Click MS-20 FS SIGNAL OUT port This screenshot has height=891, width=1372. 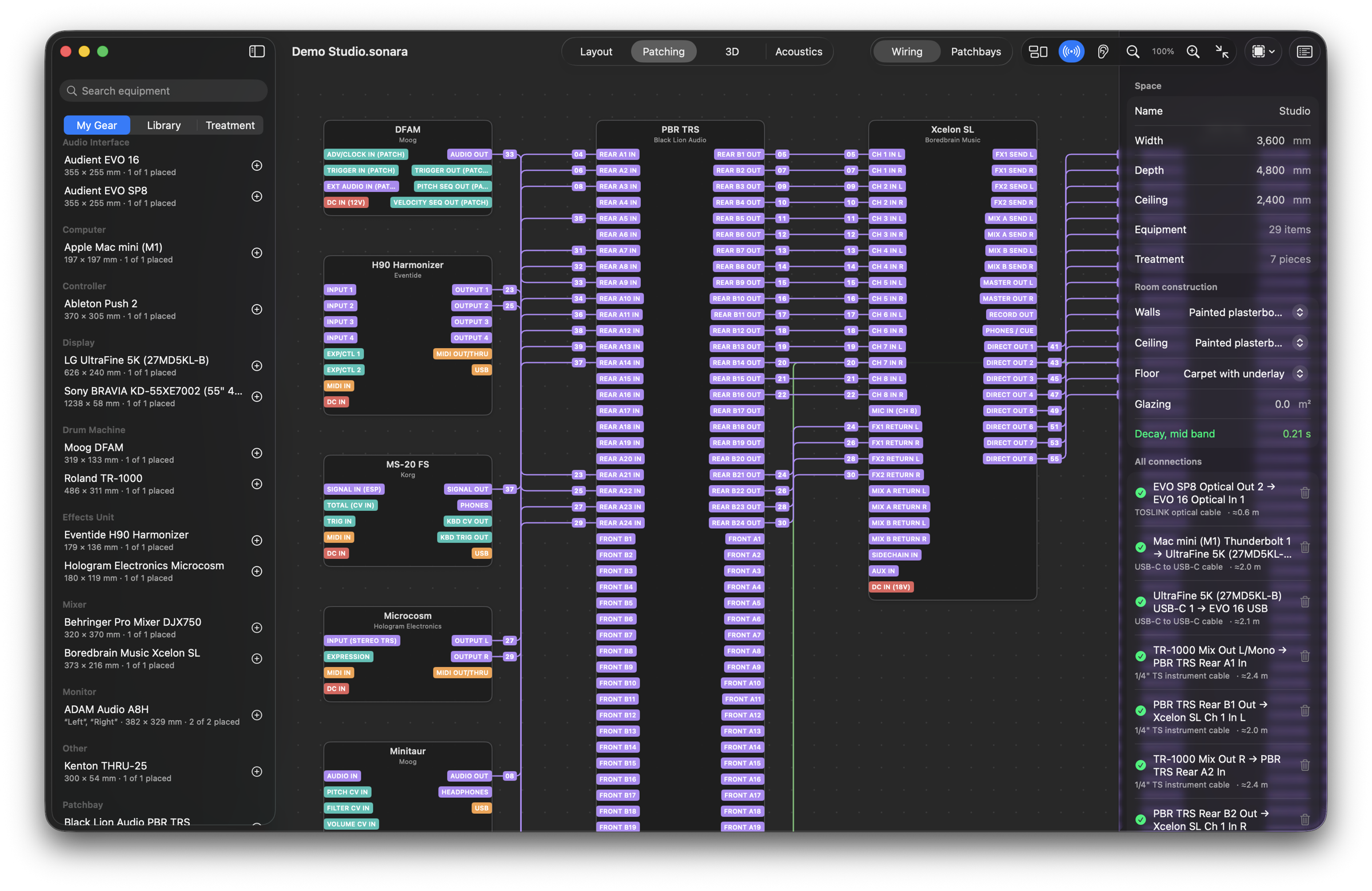click(468, 489)
